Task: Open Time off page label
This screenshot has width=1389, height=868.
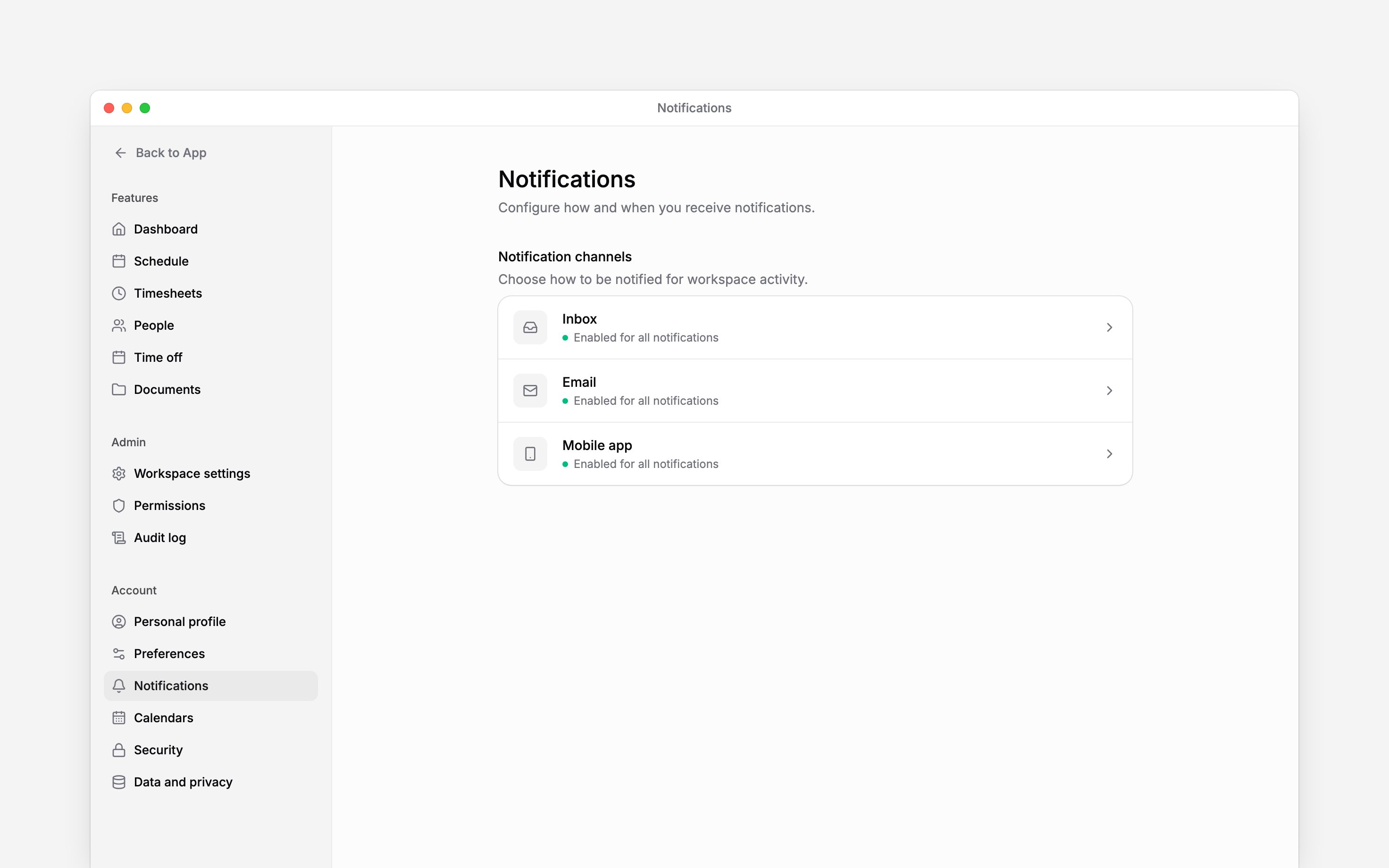Action: pos(158,358)
